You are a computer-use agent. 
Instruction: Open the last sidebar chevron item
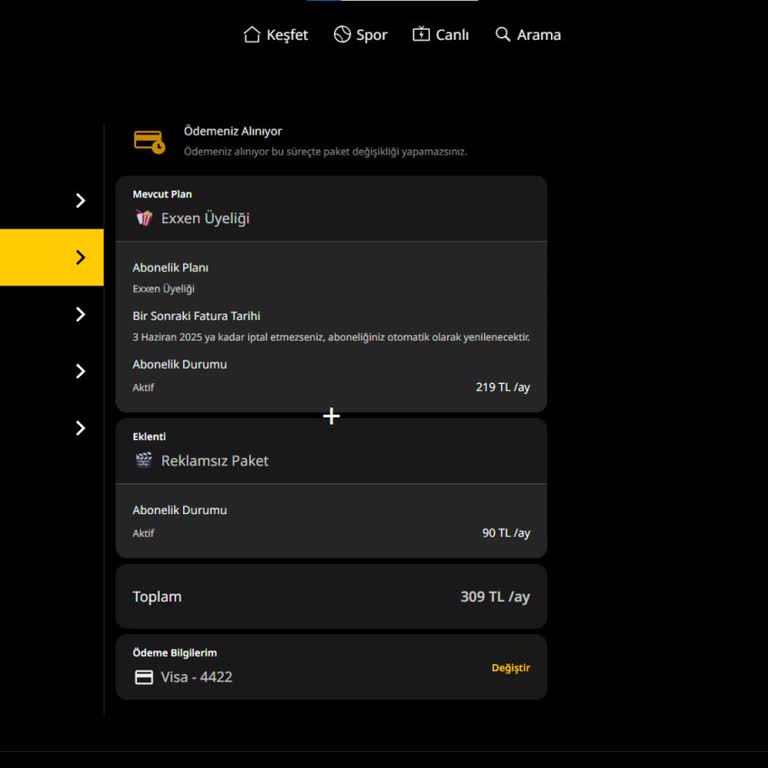(80, 429)
